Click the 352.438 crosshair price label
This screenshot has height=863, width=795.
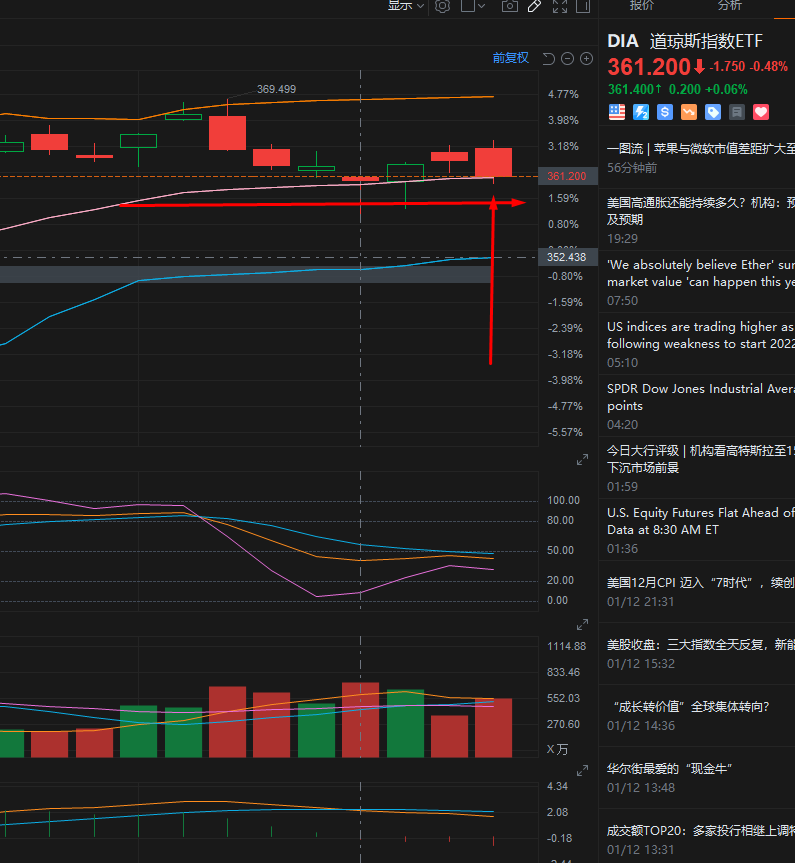click(567, 257)
